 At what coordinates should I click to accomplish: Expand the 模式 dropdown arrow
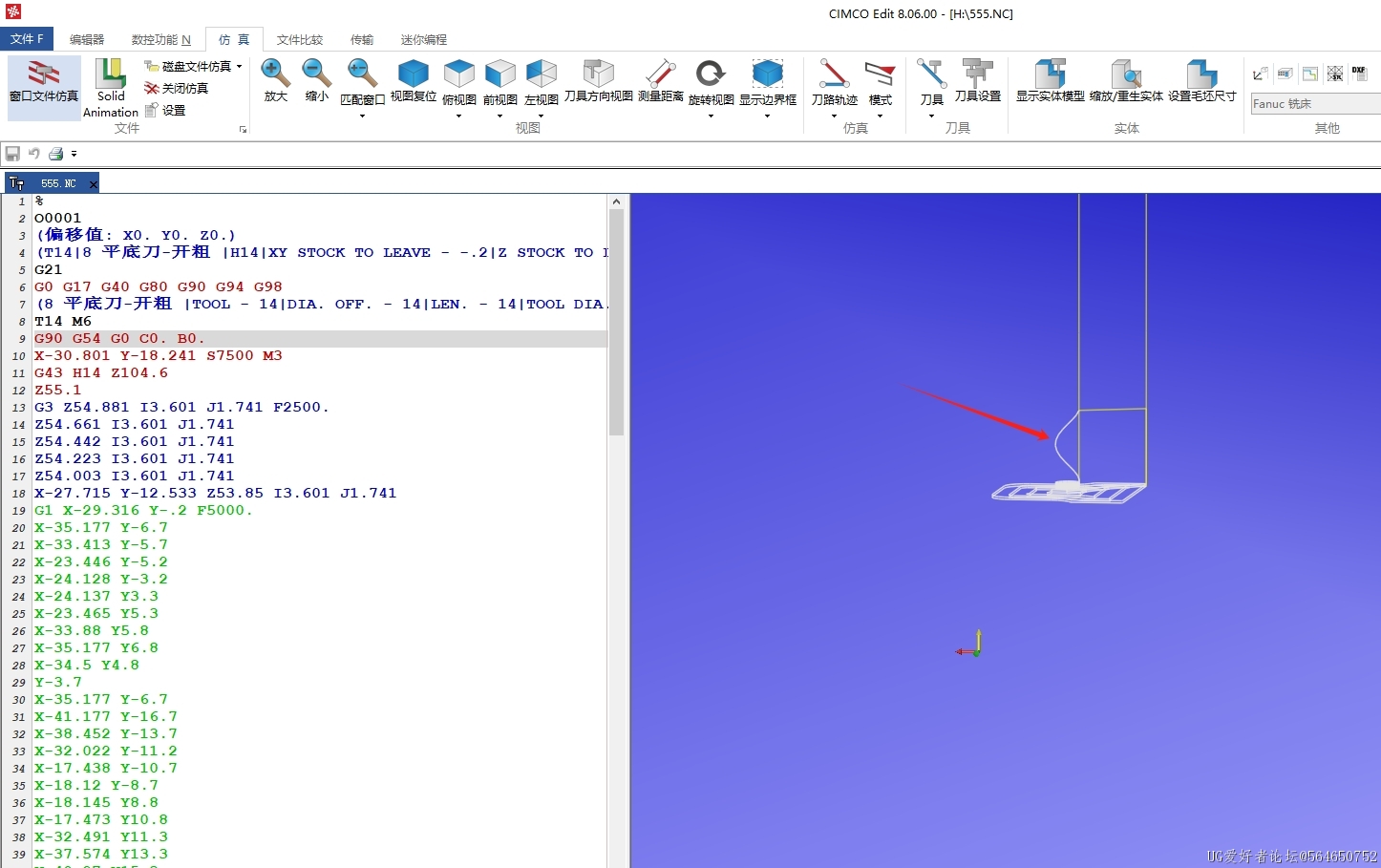click(880, 116)
